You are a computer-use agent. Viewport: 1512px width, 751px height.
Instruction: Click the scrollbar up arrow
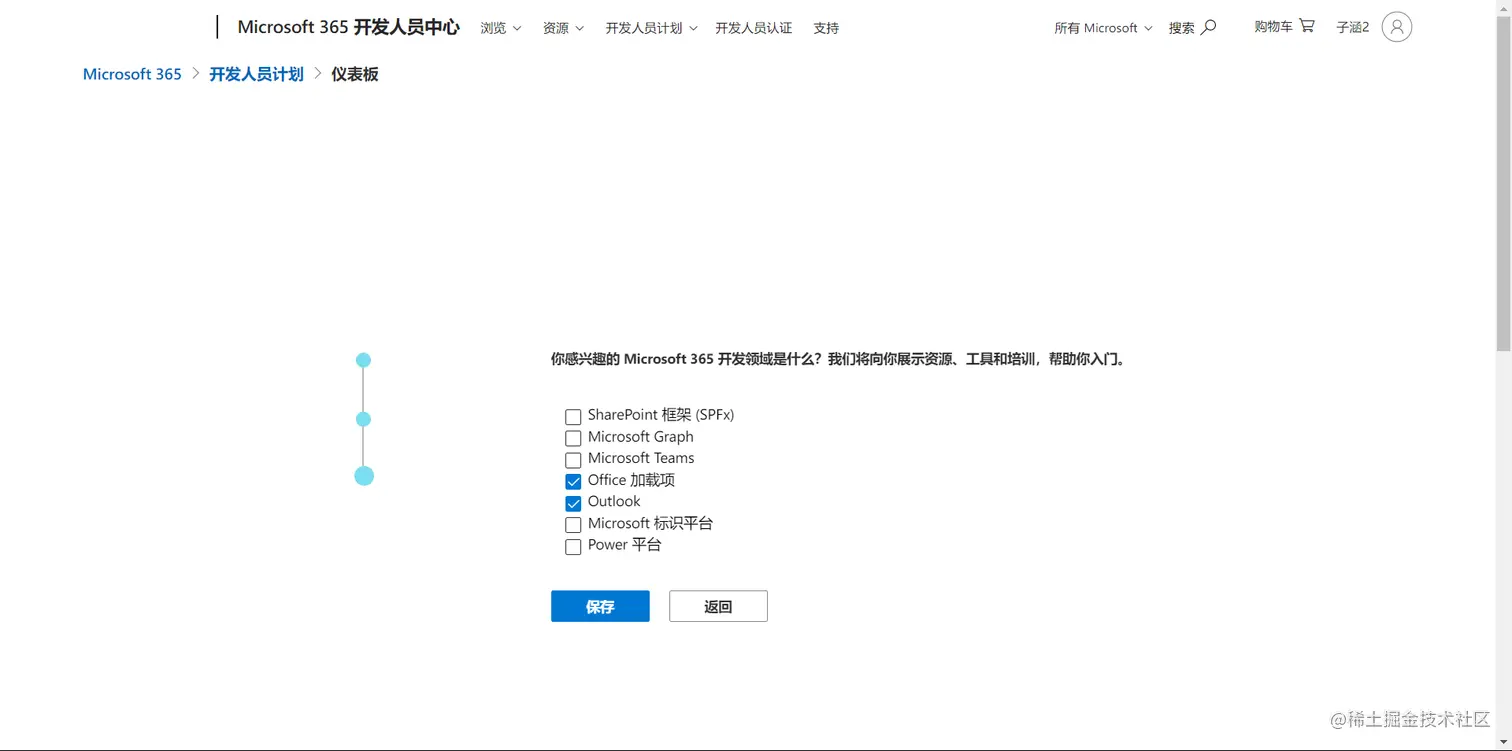coord(1504,10)
